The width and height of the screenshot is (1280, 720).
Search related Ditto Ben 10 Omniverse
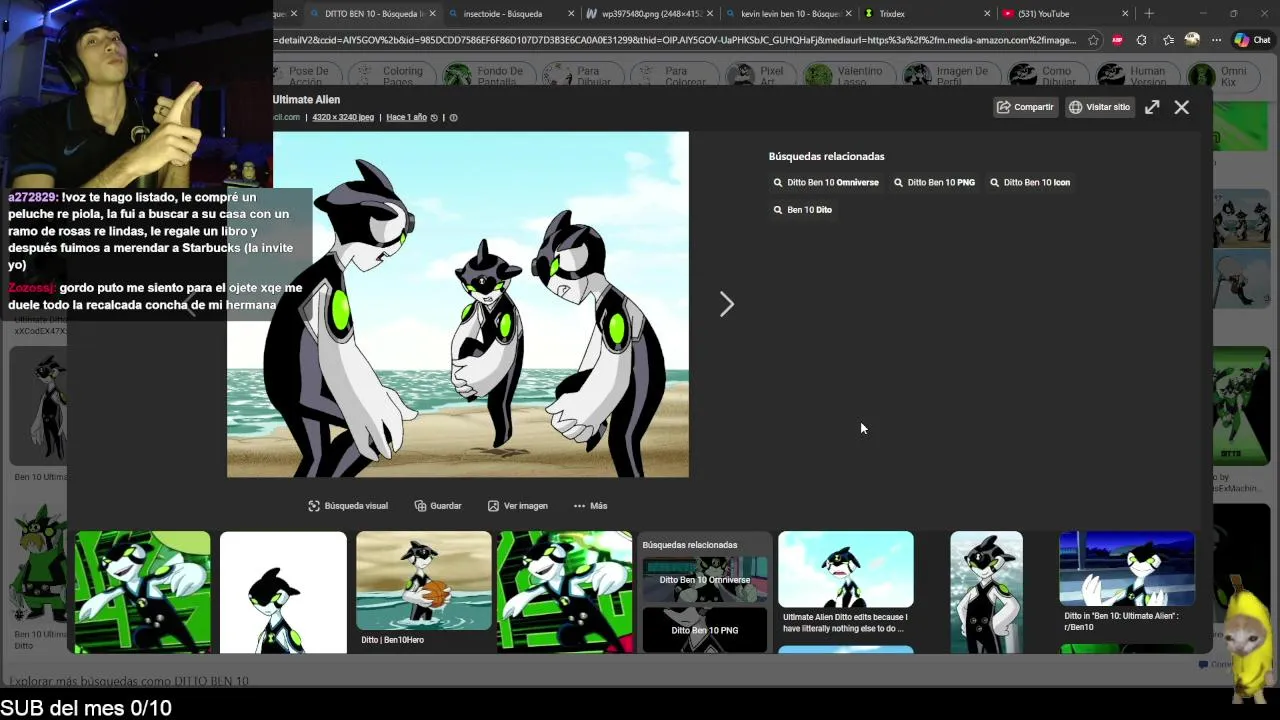pos(826,183)
